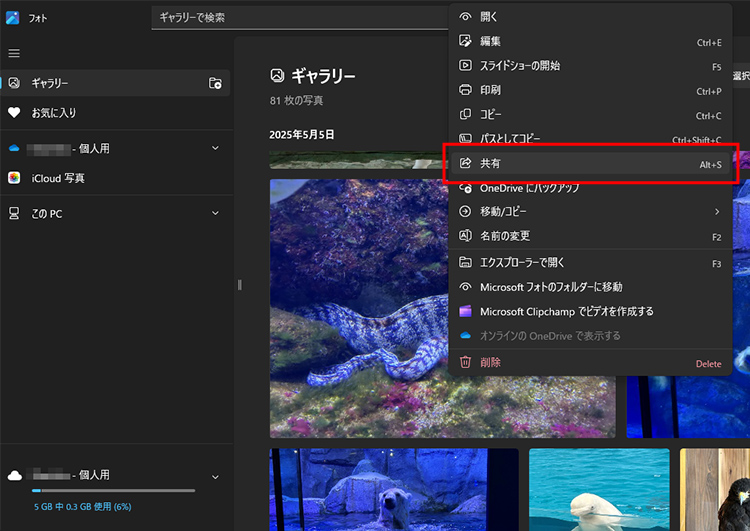The image size is (750, 531).
Task: Expand the この PC sidebar section
Action: pyautogui.click(x=215, y=213)
